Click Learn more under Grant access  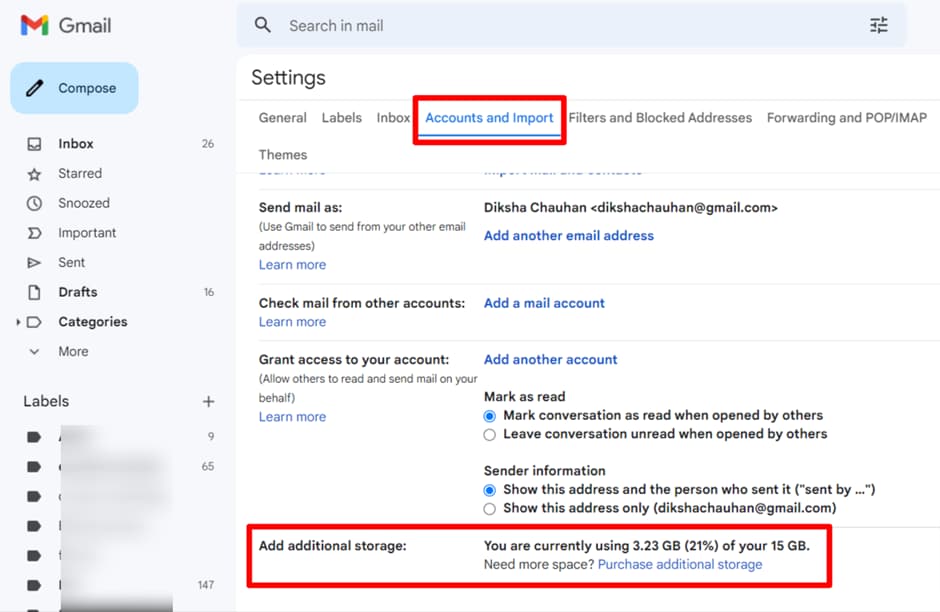click(x=293, y=417)
